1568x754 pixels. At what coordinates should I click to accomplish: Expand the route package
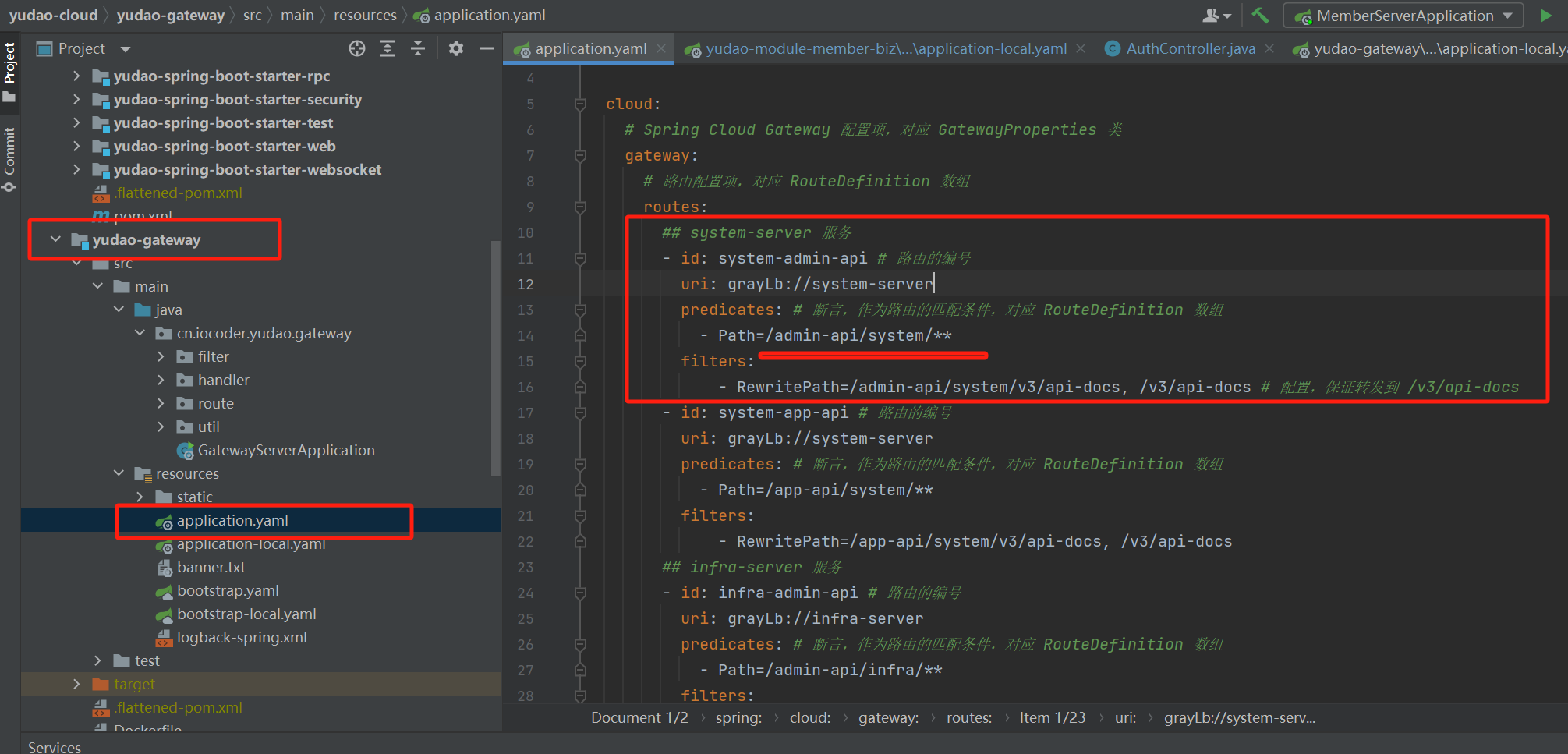pyautogui.click(x=161, y=403)
